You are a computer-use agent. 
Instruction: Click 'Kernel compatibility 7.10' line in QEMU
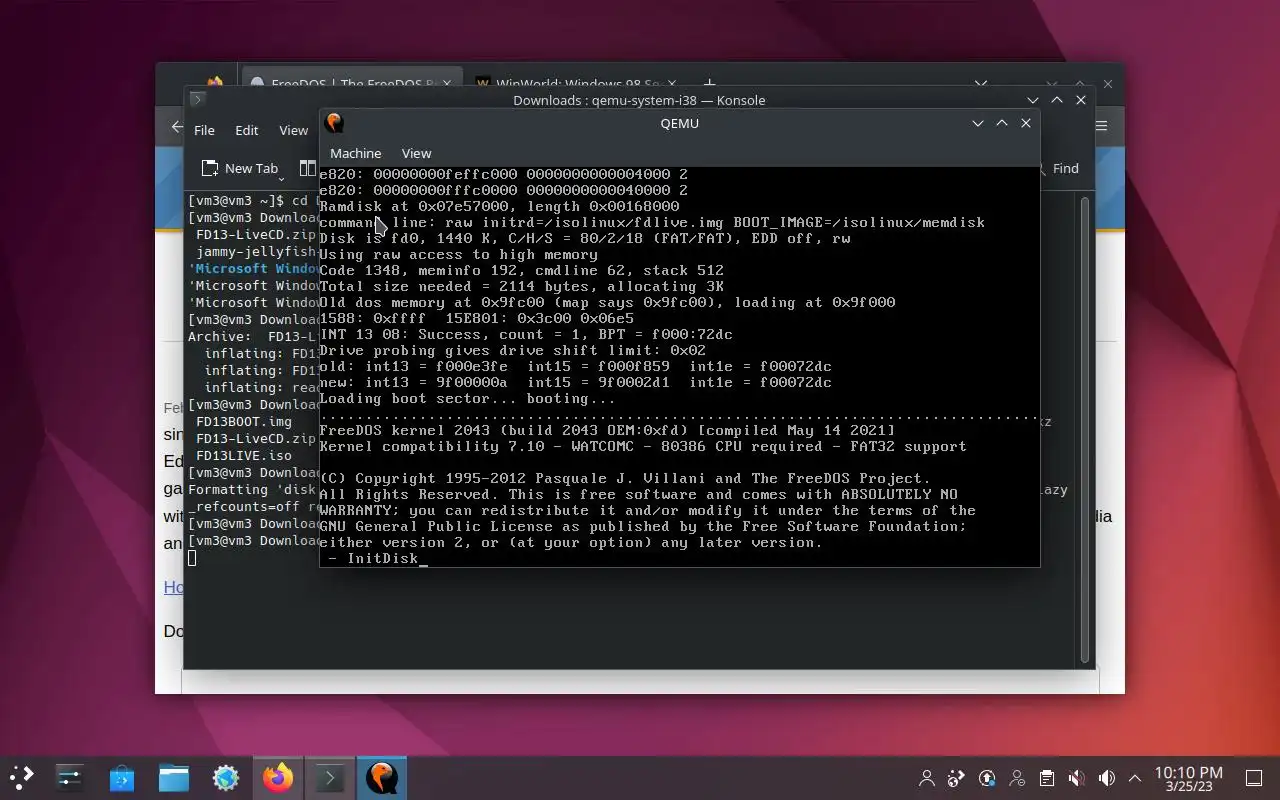[x=643, y=446]
